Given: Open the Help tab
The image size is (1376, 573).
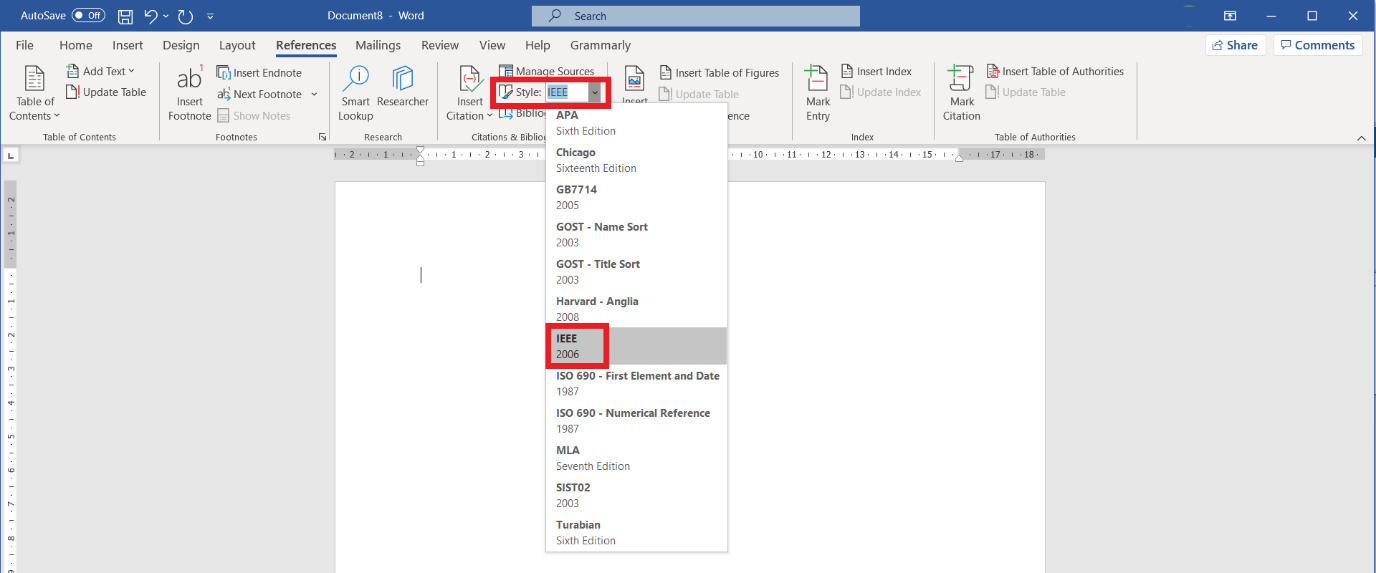Looking at the screenshot, I should pos(538,45).
